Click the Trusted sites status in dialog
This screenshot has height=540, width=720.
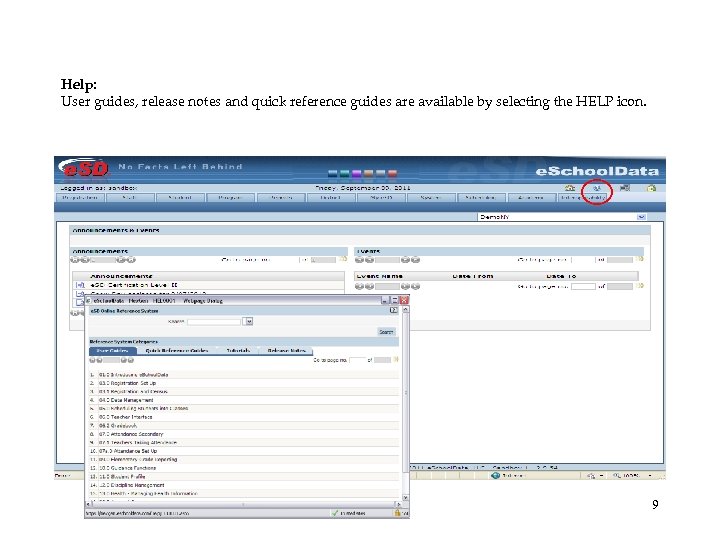tap(349, 513)
